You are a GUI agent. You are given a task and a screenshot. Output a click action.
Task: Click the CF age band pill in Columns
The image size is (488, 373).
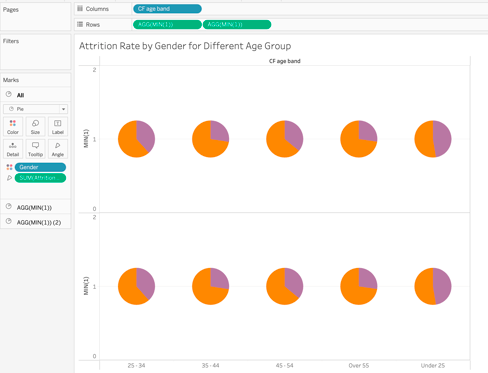[167, 9]
